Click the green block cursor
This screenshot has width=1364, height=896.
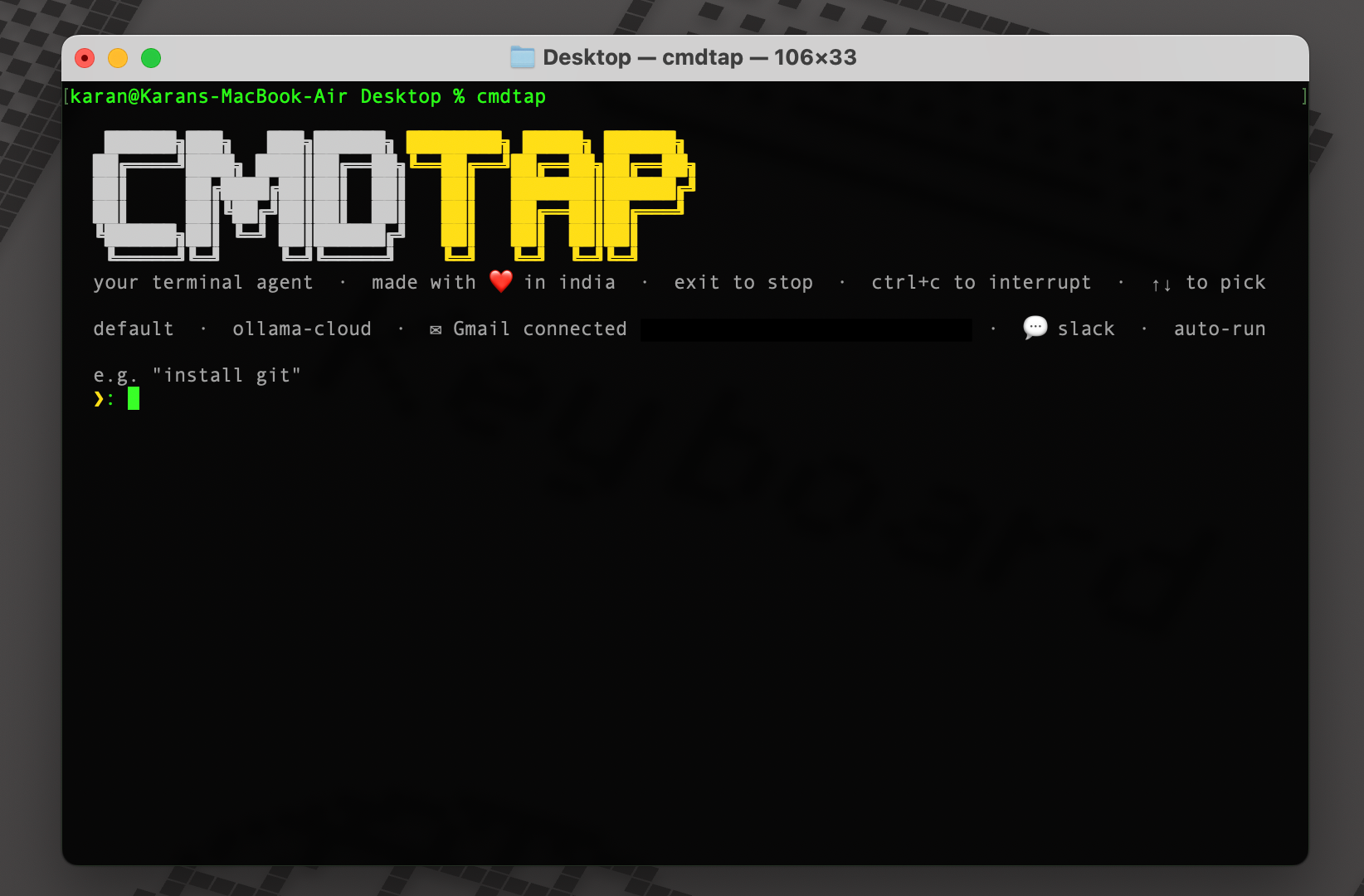(x=134, y=398)
